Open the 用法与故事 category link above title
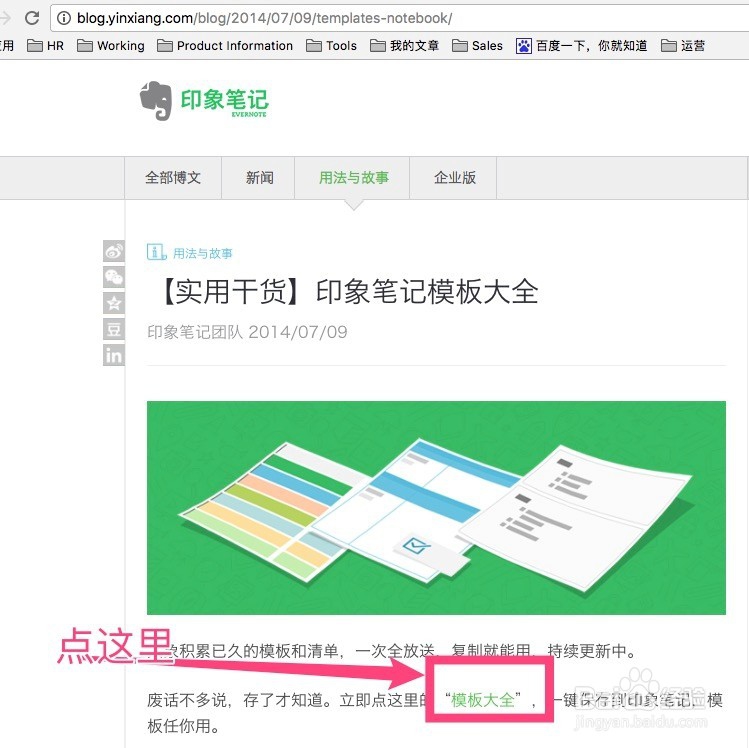Image resolution: width=749 pixels, height=748 pixels. coord(203,253)
